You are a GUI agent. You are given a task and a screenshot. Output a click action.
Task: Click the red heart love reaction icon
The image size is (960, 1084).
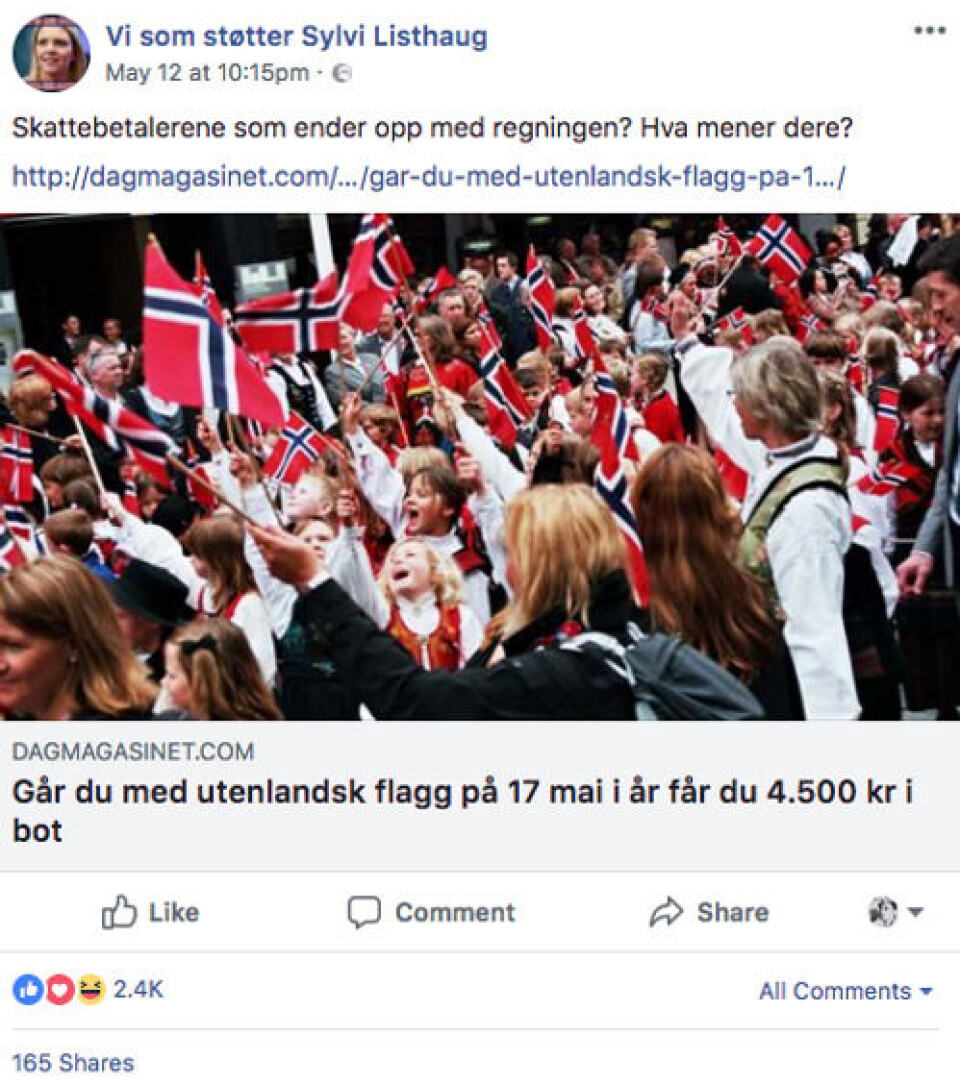pyautogui.click(x=59, y=989)
